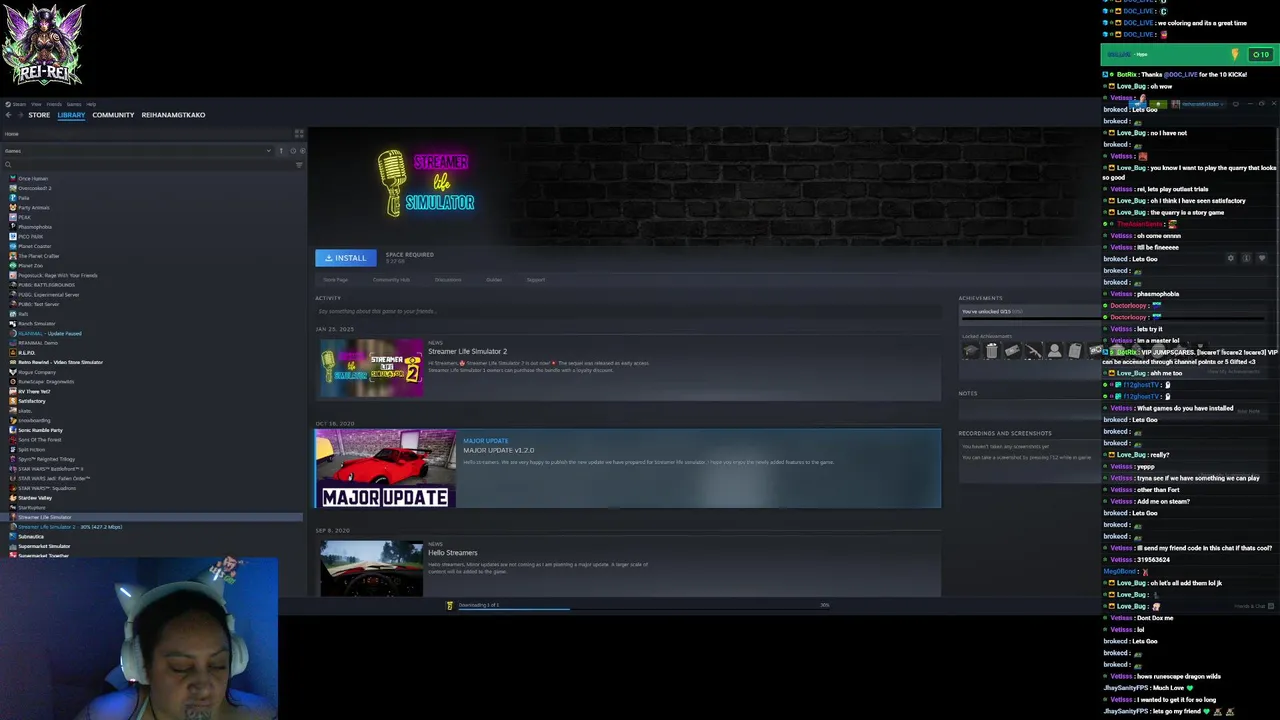Switch to the STORE tab

click(x=39, y=115)
